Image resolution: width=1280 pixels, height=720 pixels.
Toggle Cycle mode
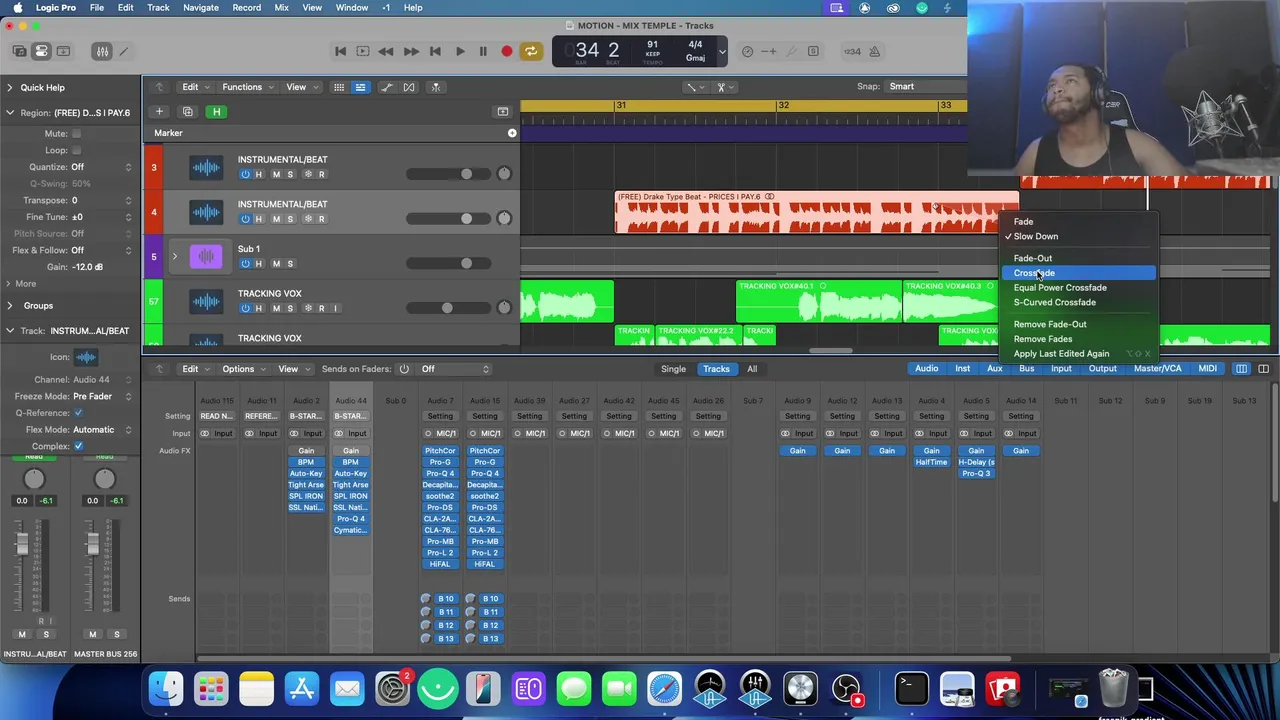[x=531, y=51]
